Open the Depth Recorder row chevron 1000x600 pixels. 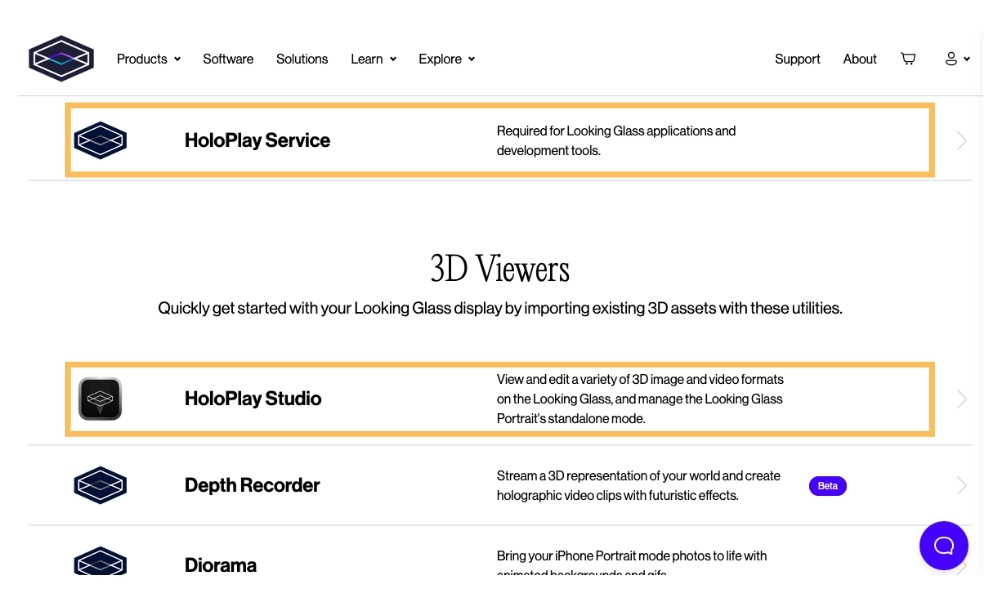coord(962,485)
